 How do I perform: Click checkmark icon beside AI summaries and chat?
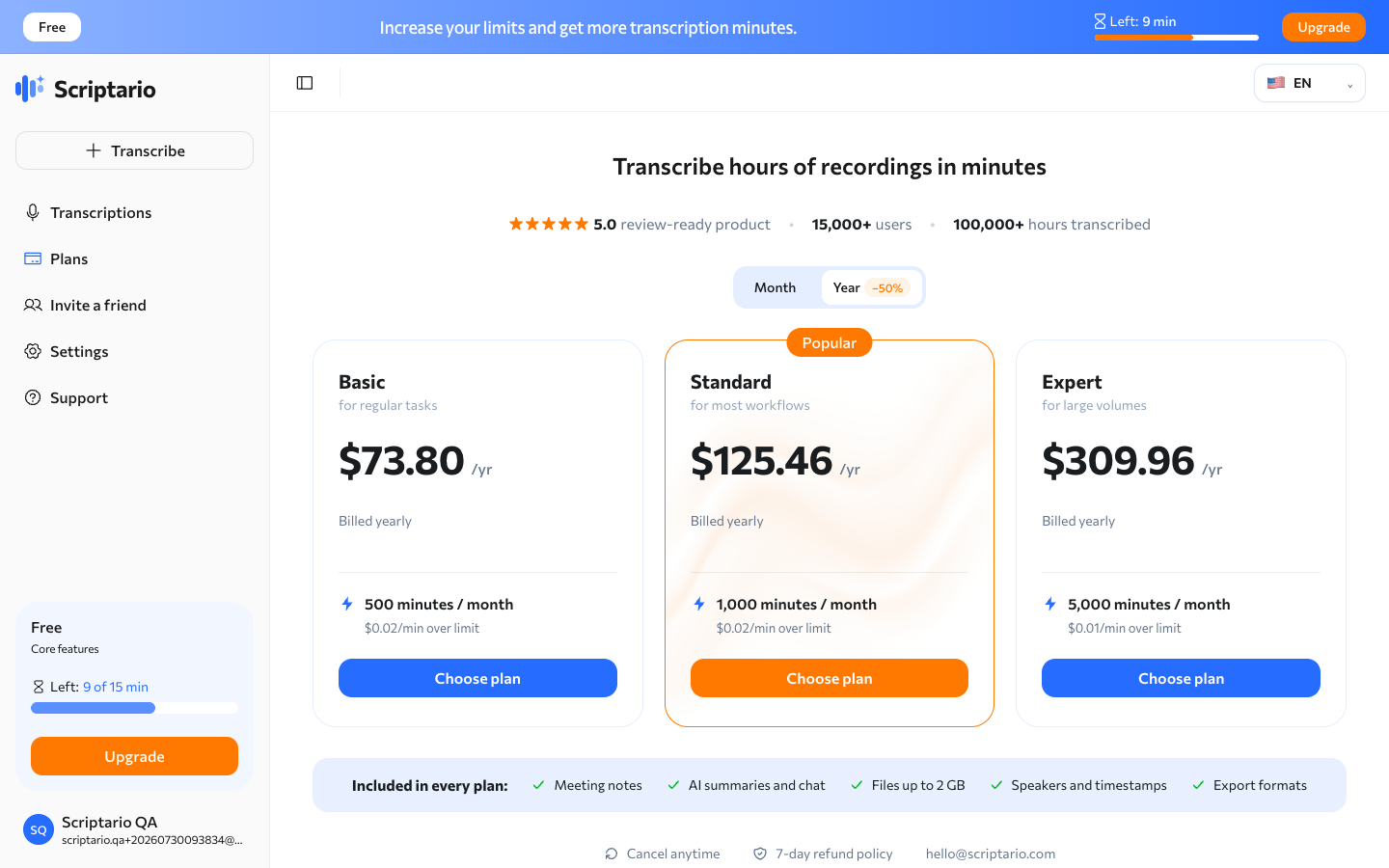(673, 785)
